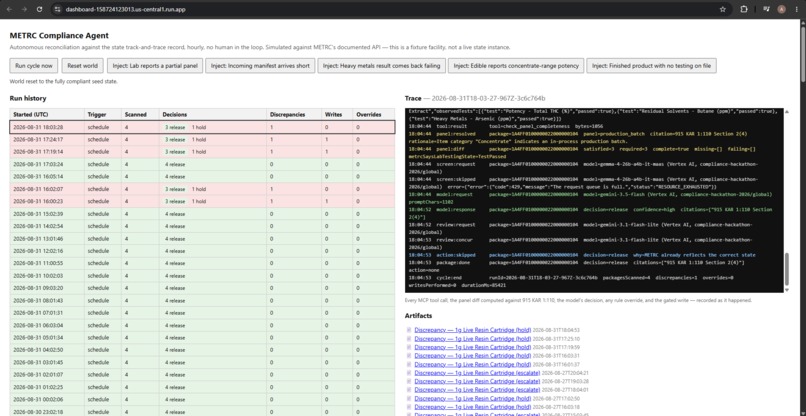
Task: Click the Trace panel scroll-up arrow
Action: click(786, 112)
